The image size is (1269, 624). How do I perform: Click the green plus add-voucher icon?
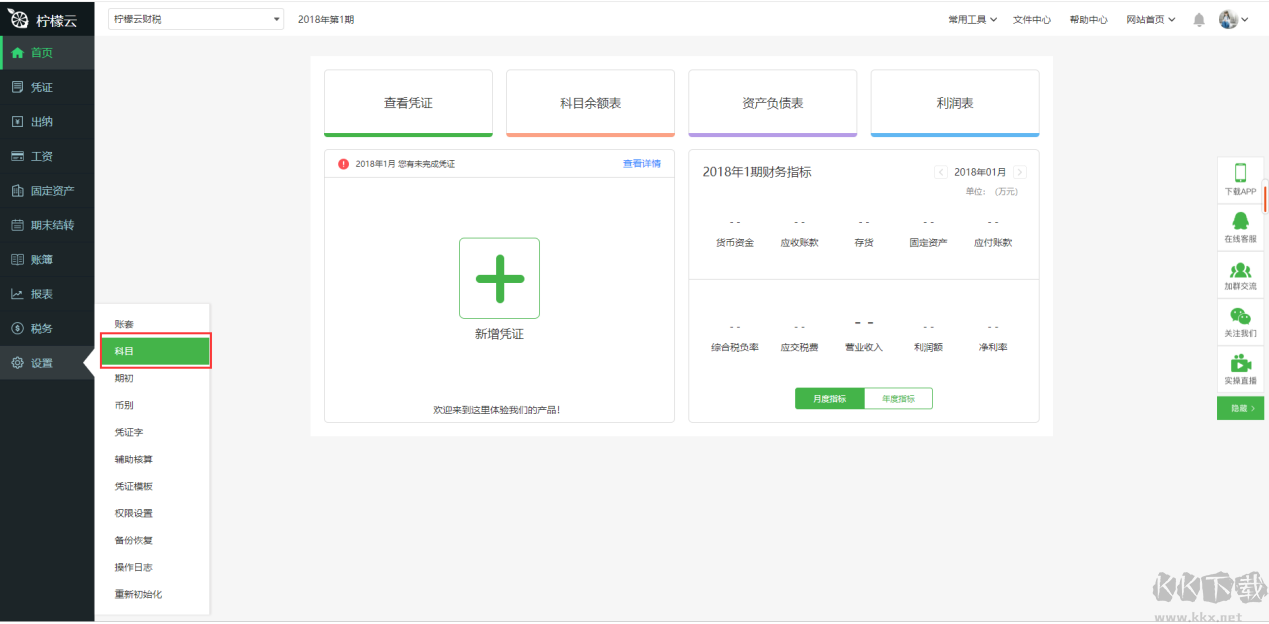(499, 278)
